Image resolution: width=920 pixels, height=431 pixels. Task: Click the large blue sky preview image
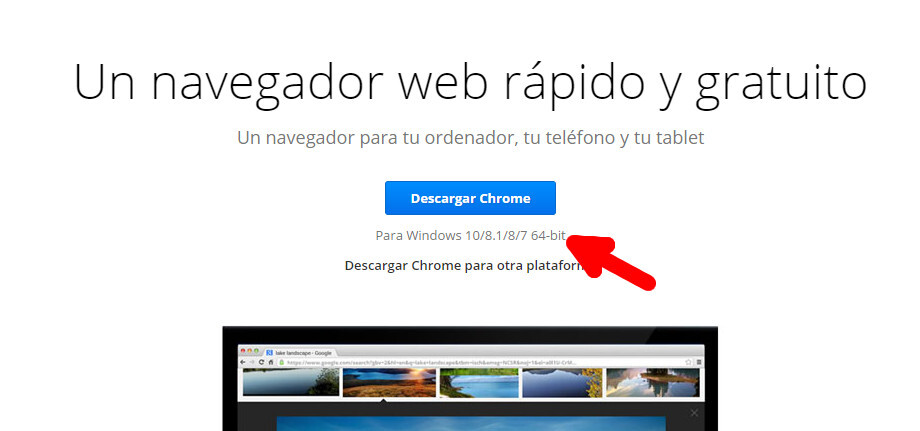[471, 423]
